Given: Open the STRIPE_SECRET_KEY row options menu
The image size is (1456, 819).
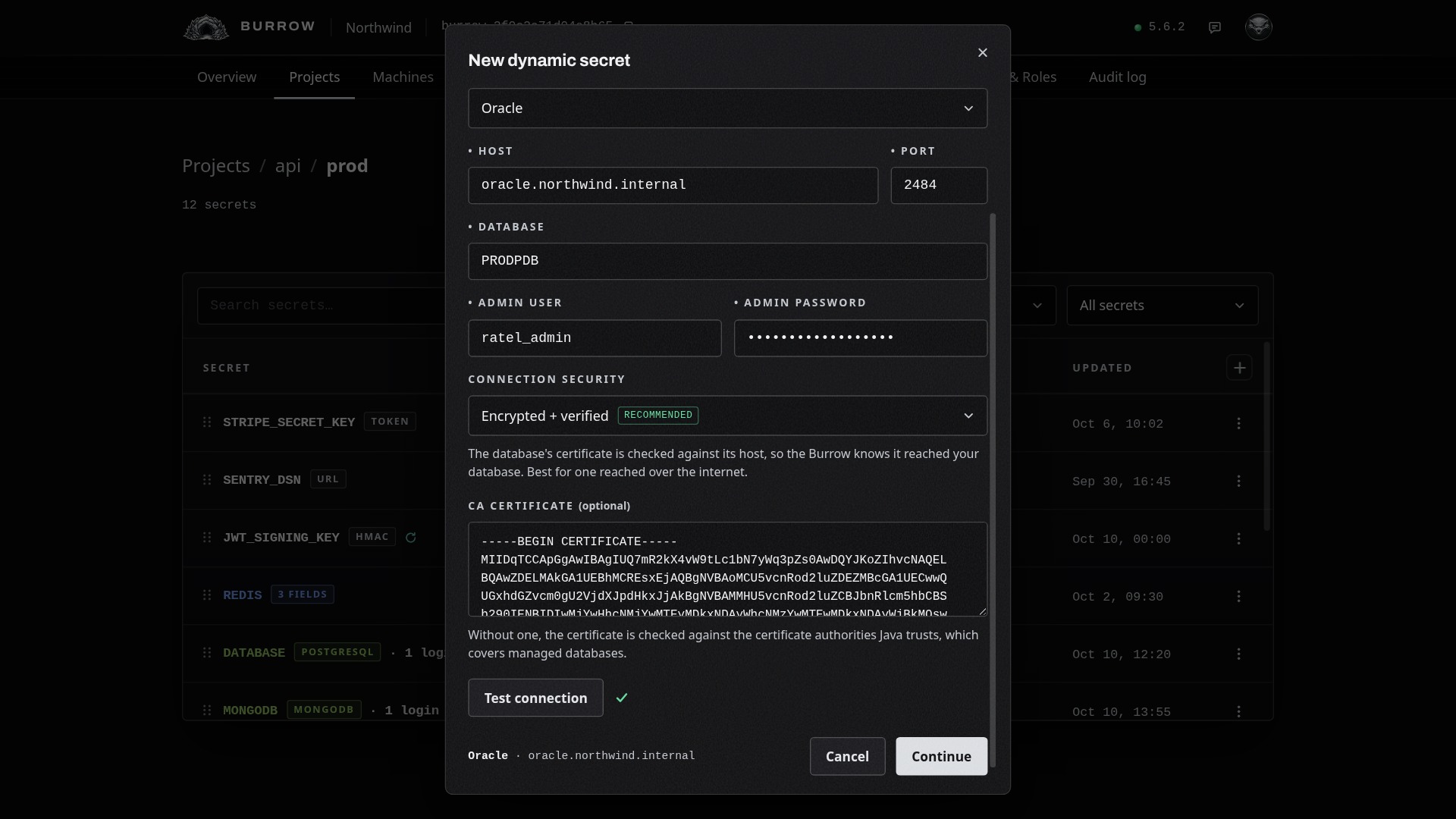Looking at the screenshot, I should click(x=1239, y=423).
